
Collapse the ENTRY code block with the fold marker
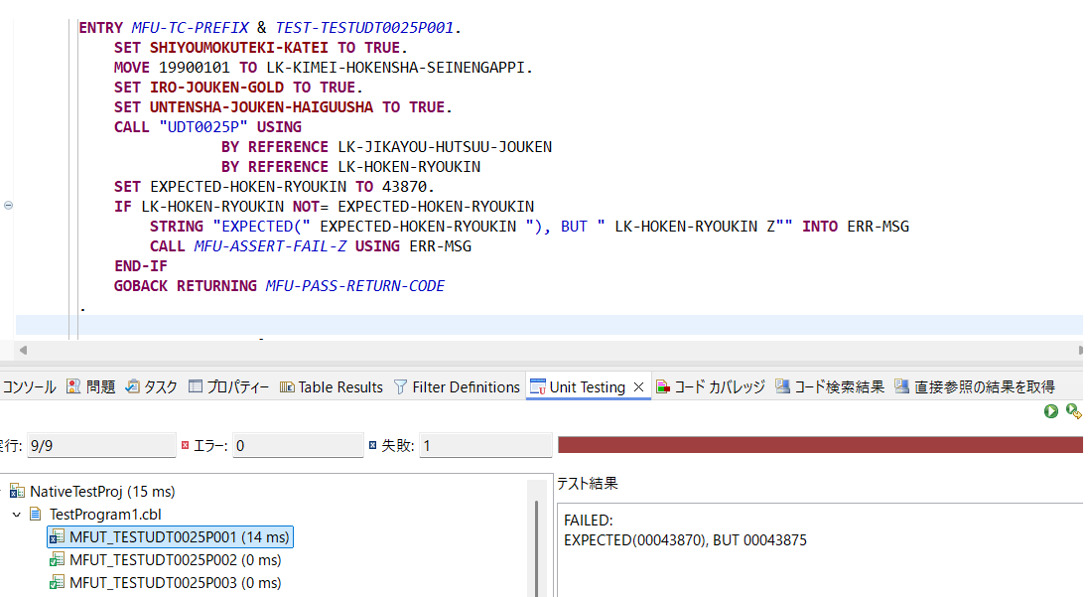pyautogui.click(x=8, y=204)
